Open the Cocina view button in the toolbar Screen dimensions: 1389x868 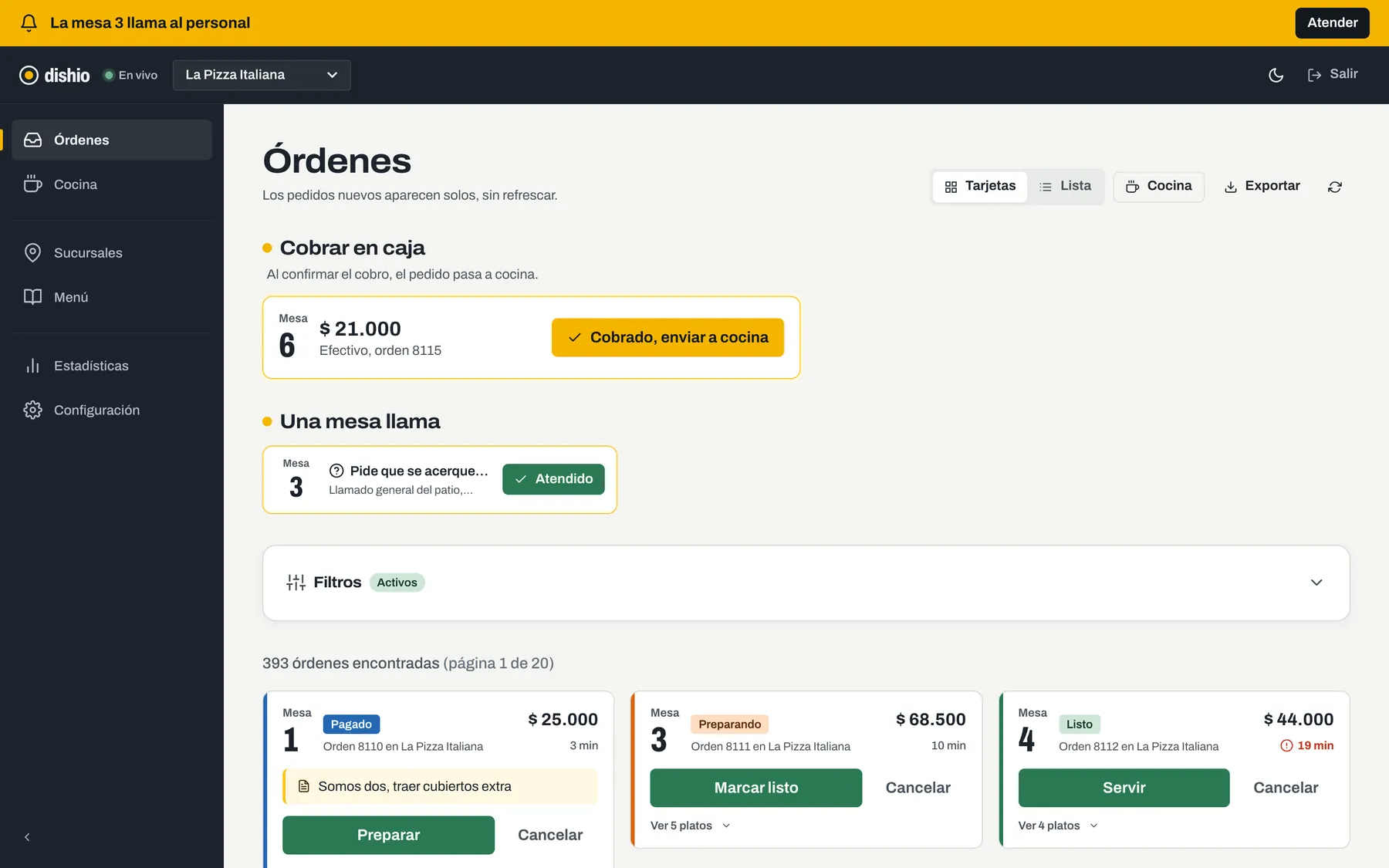(x=1158, y=187)
